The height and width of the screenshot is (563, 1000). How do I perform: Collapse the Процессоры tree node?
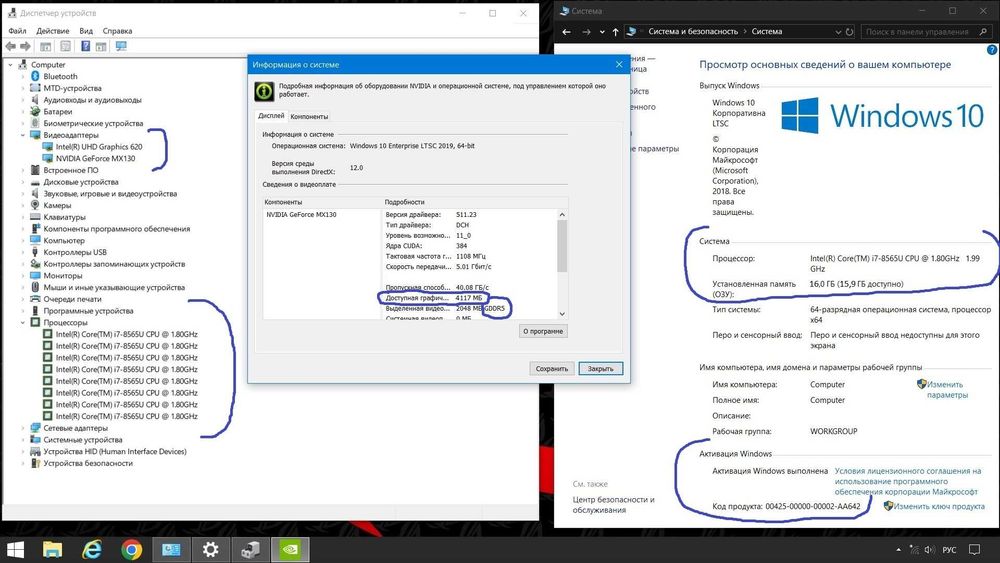[x=23, y=323]
